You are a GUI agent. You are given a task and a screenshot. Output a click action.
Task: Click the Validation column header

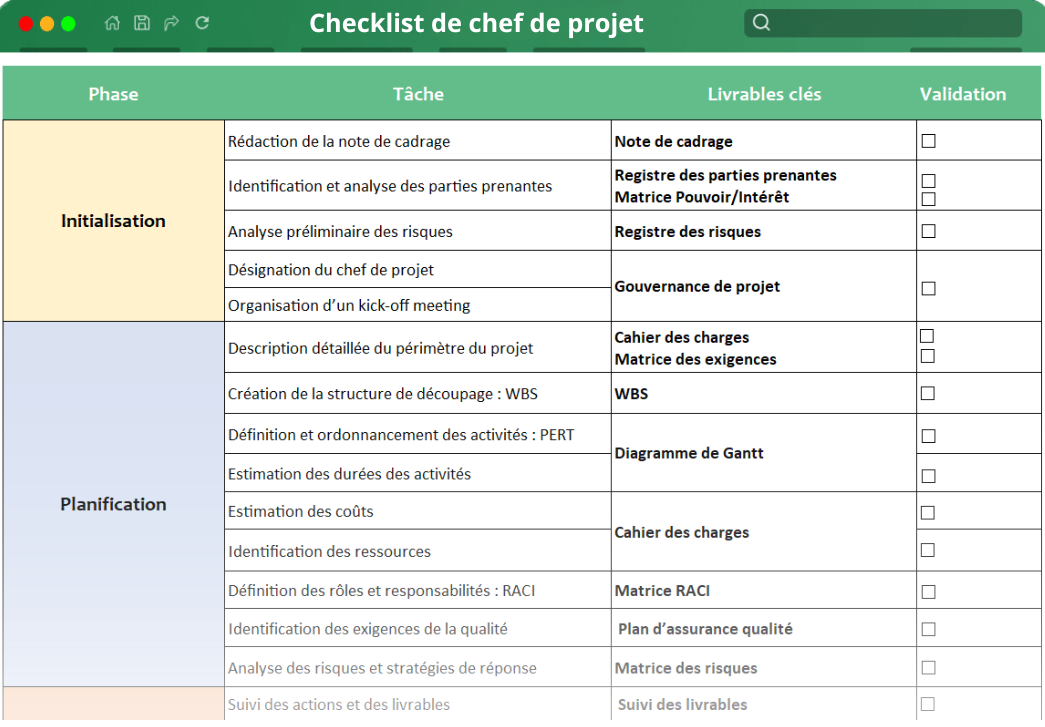962,94
